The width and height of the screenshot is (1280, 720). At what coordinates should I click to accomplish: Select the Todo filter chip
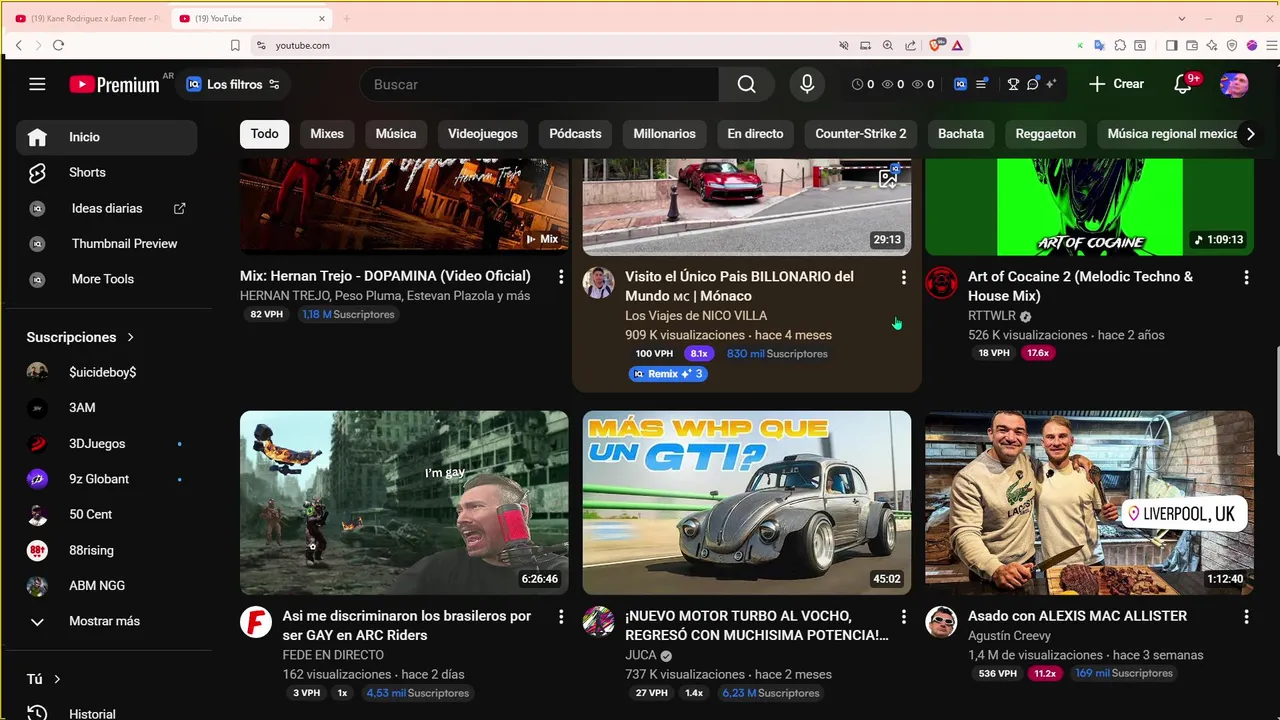[x=265, y=133]
